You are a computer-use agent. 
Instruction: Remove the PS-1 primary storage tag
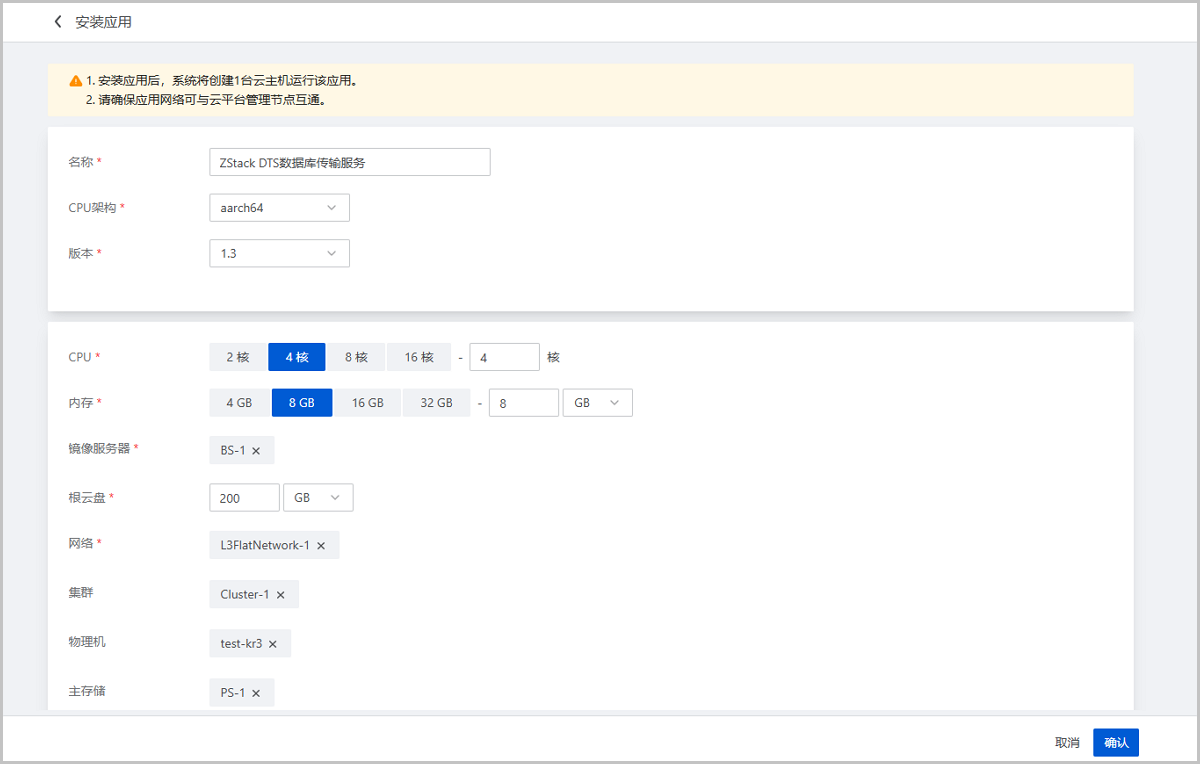click(x=256, y=693)
